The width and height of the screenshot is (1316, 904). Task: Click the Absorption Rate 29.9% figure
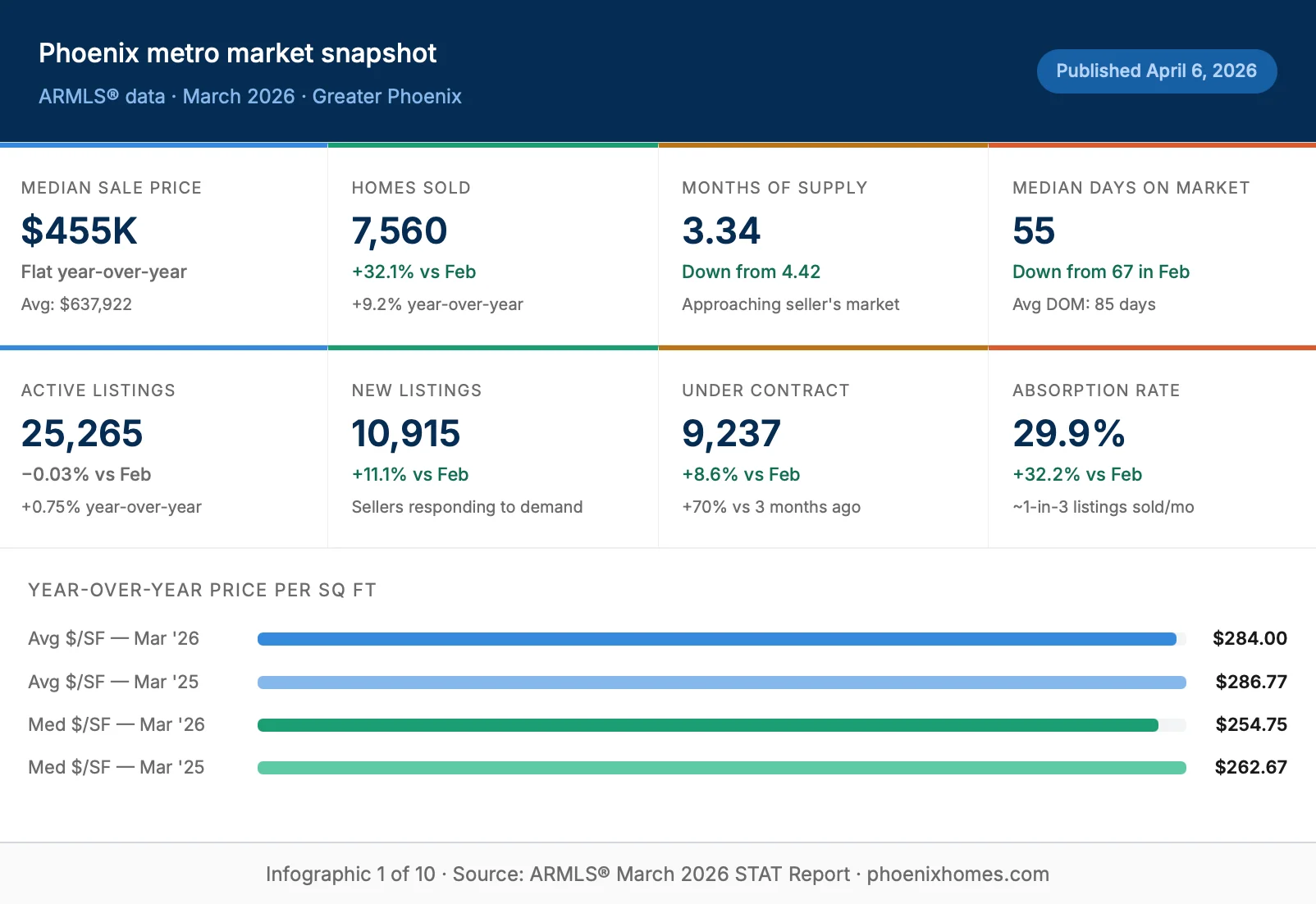click(1068, 433)
